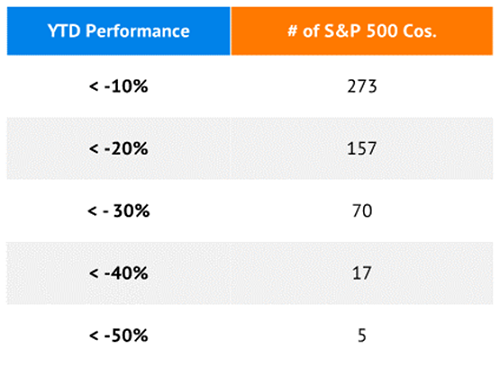
Task: Click the blue header color block
Action: point(118,31)
